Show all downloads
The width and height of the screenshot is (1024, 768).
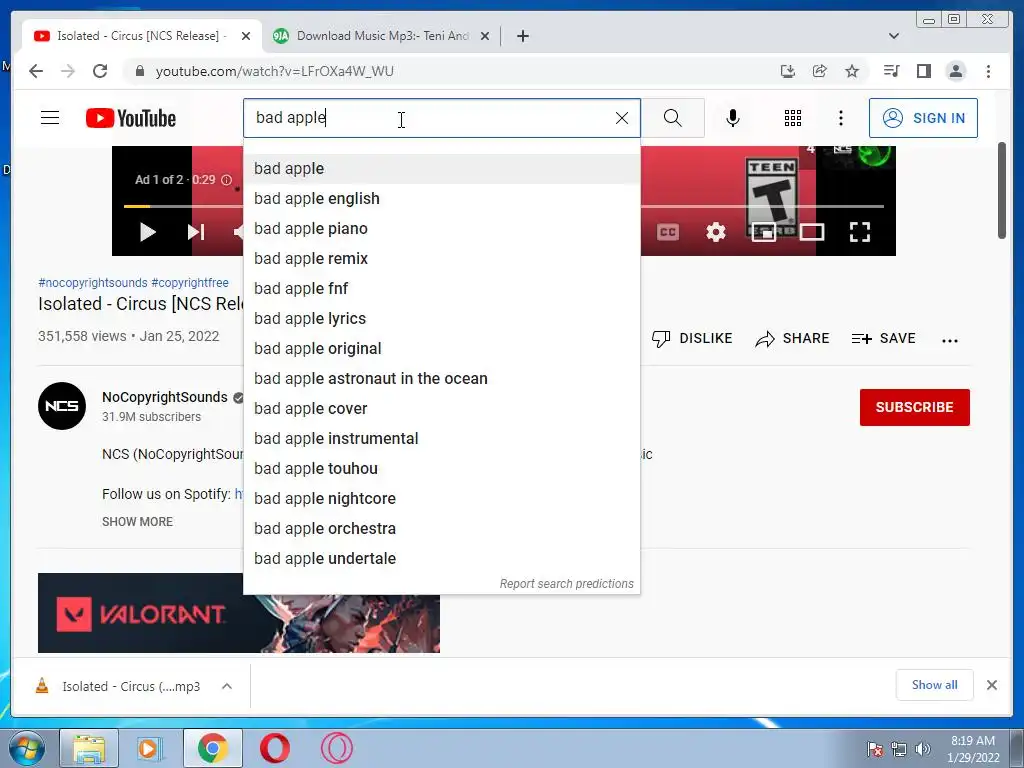tap(935, 685)
